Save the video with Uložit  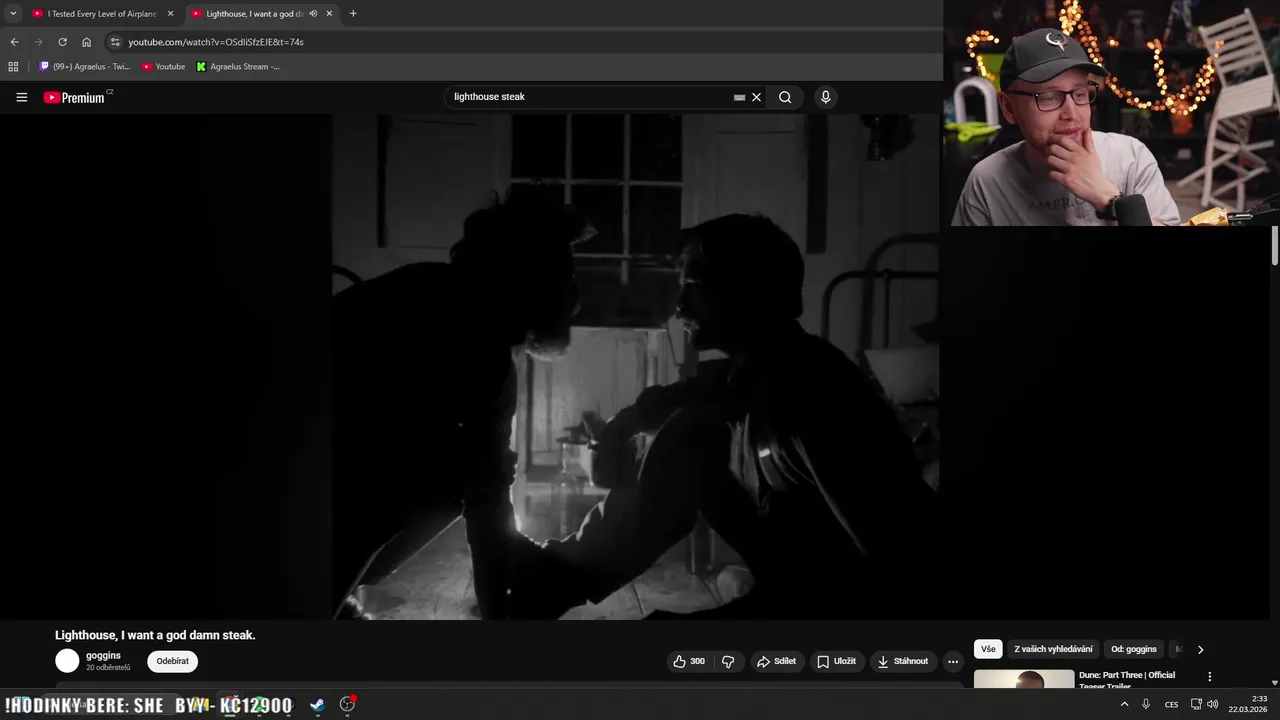pyautogui.click(x=837, y=661)
